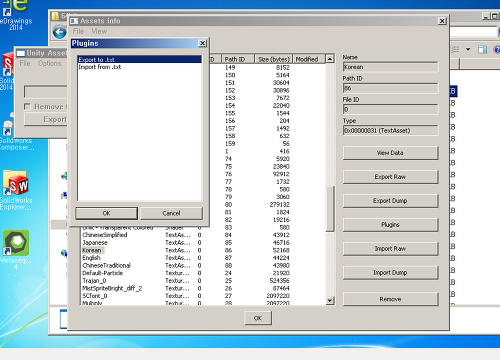This screenshot has width=500, height=360.
Task: Click the Name field showing Korean
Action: (x=390, y=67)
